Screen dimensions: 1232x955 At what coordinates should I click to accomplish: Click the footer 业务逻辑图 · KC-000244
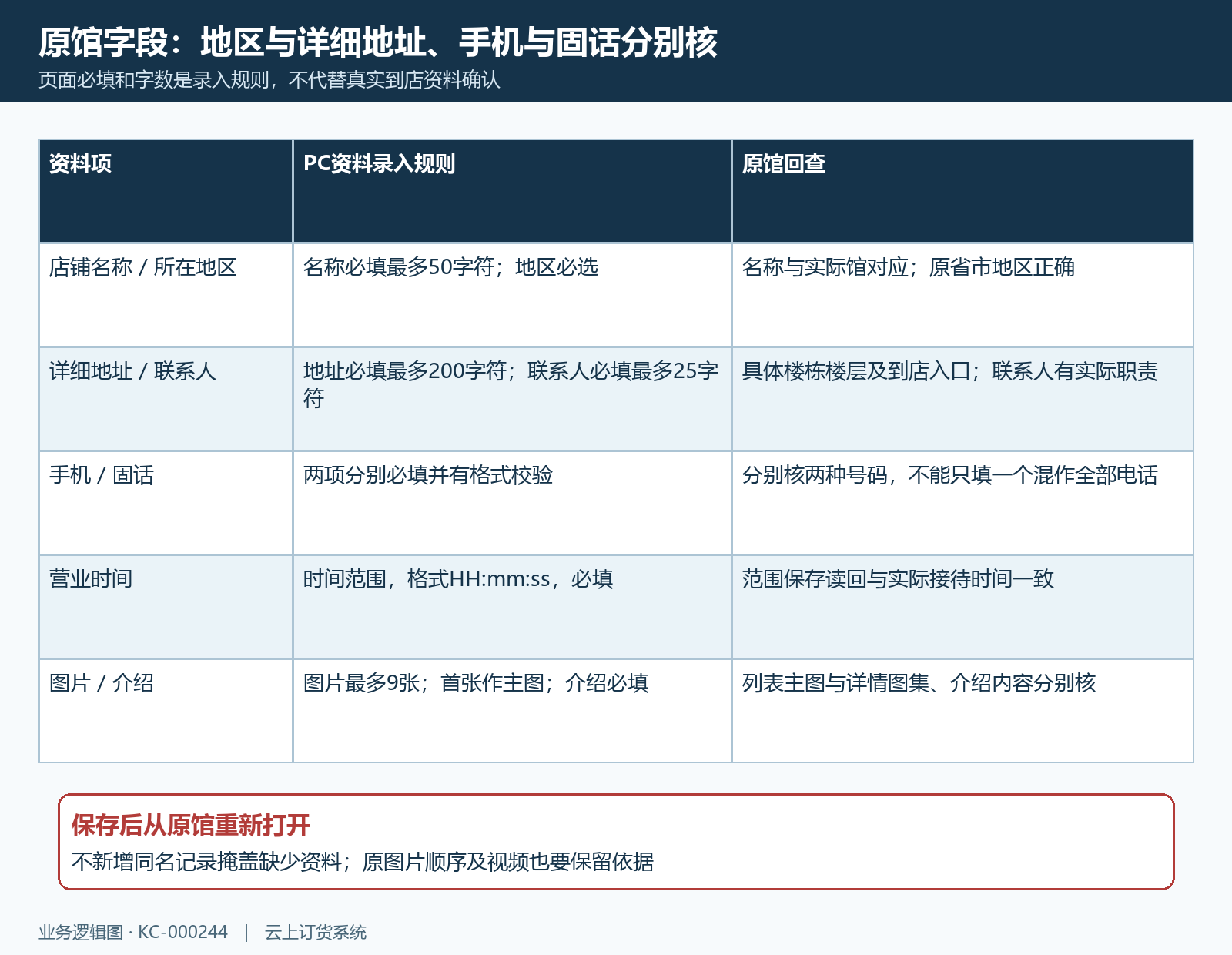click(133, 932)
